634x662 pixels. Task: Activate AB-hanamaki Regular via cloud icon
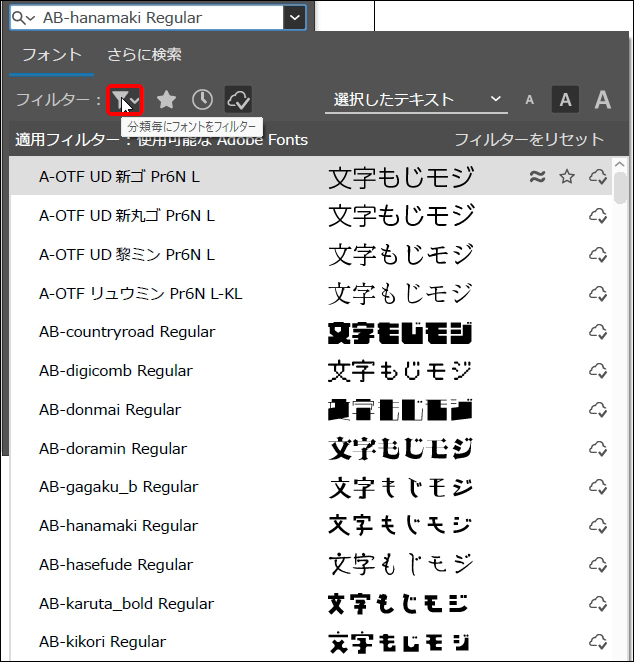[598, 526]
